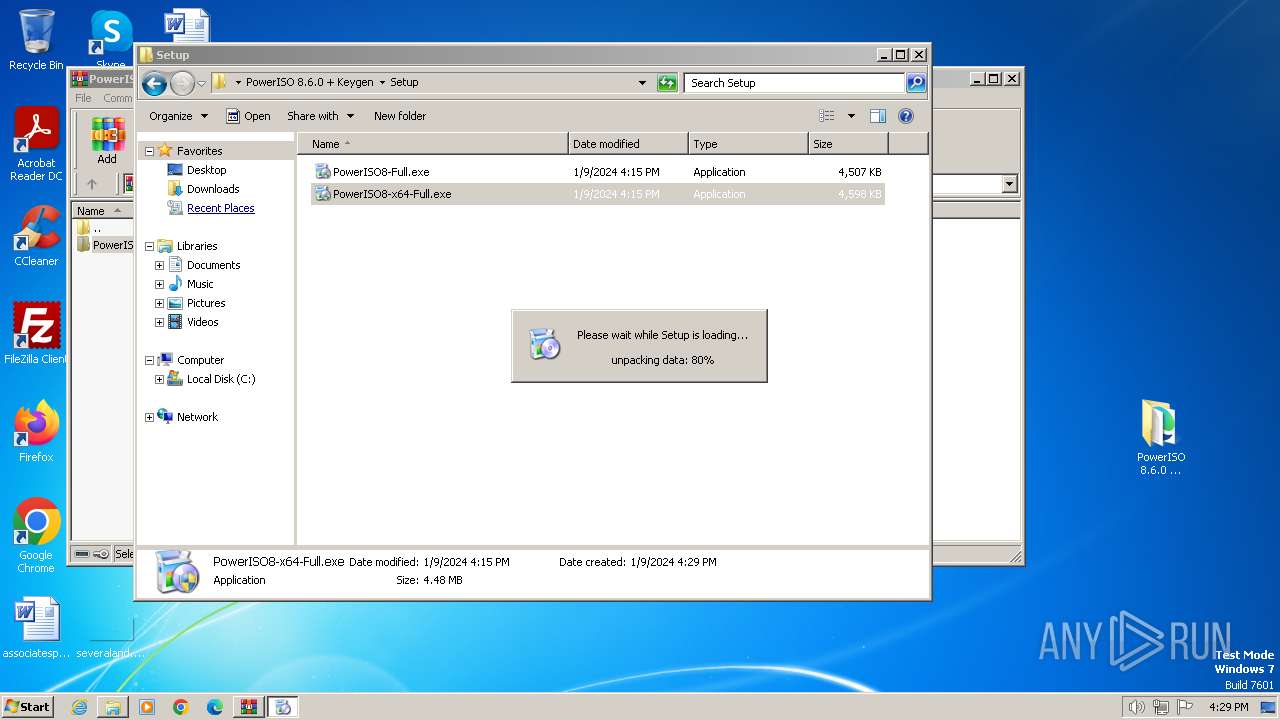Expand the Music library node
Screen dimensions: 1280x720
[x=159, y=284]
